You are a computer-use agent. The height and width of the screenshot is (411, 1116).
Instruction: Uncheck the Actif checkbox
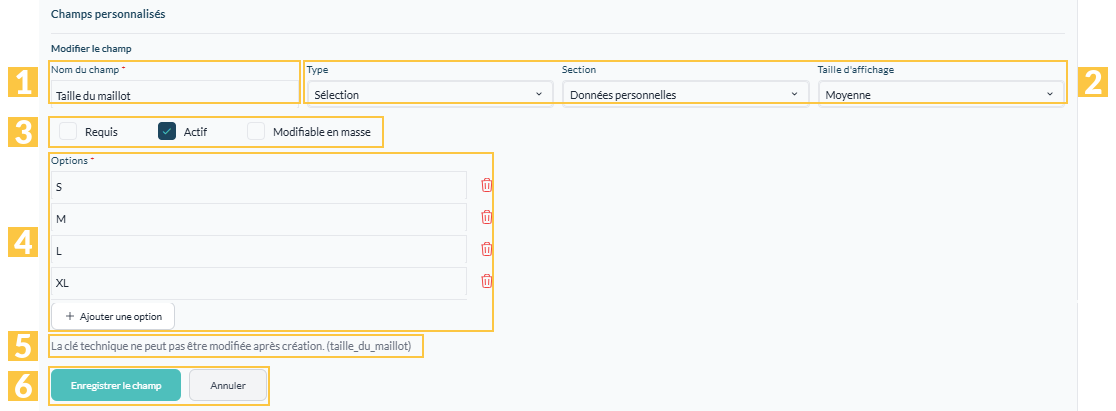point(167,131)
